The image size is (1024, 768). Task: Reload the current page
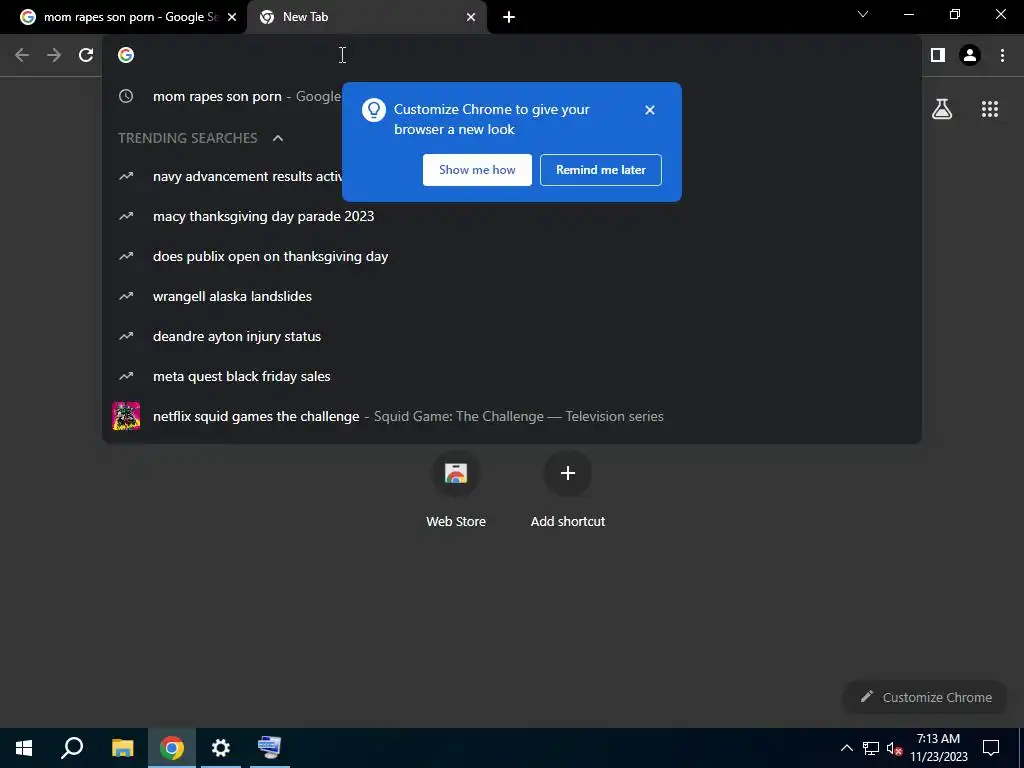pyautogui.click(x=86, y=55)
